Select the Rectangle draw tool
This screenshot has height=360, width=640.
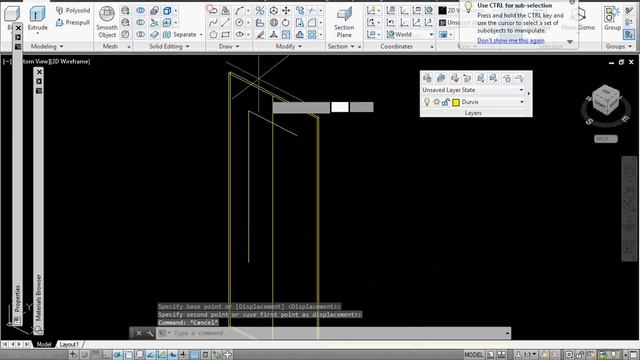[x=225, y=35]
